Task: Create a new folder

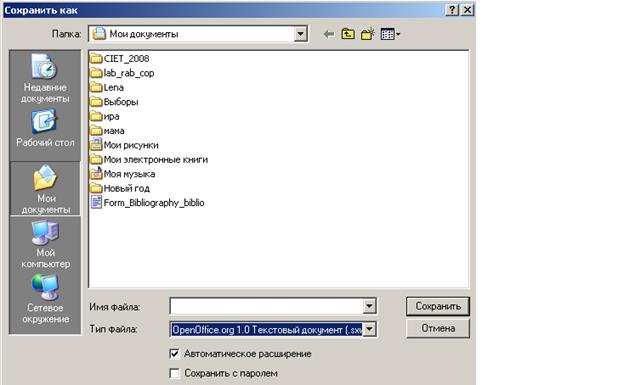Action: click(367, 34)
